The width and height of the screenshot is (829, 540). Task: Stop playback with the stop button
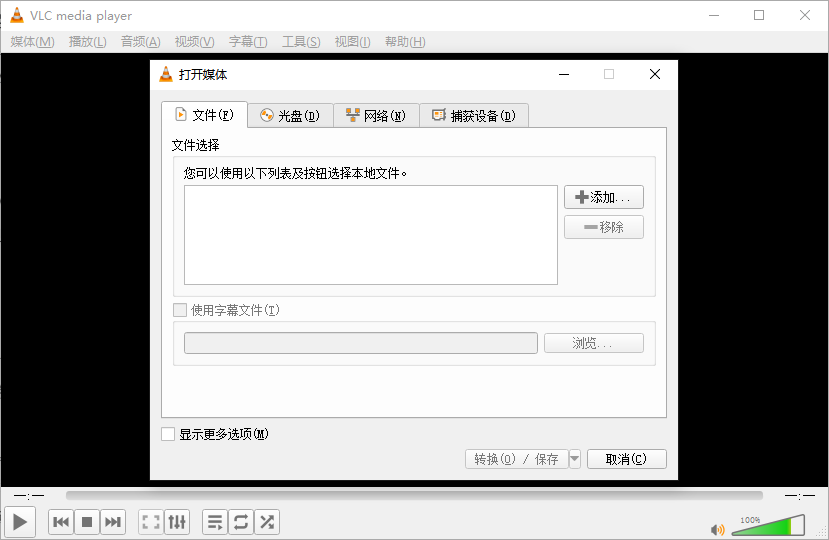87,522
